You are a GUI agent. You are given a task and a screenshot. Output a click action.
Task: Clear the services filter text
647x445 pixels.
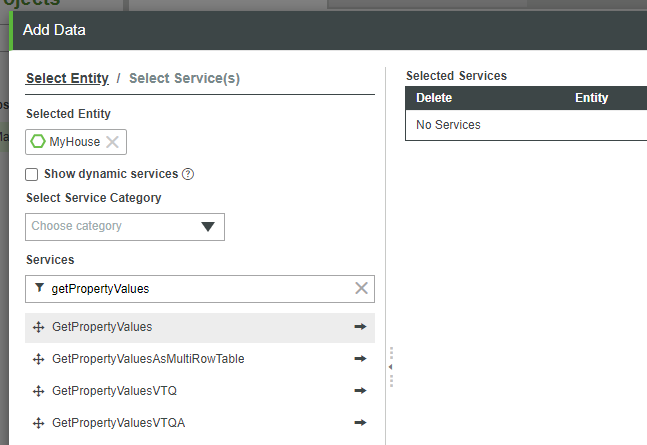click(362, 288)
